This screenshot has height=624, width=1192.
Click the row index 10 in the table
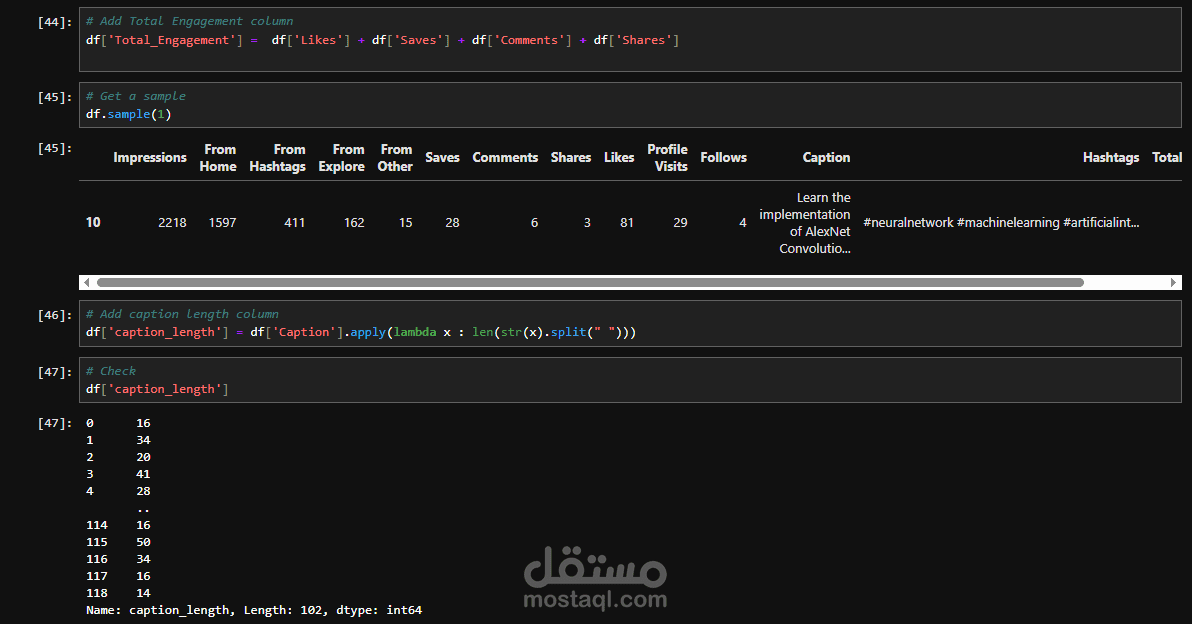tap(93, 223)
